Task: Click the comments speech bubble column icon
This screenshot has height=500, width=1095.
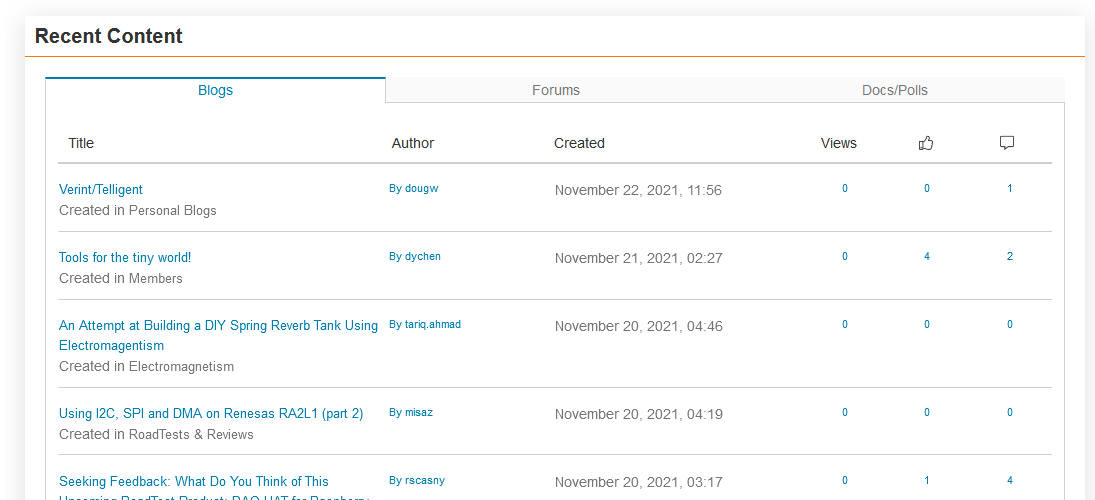Action: pyautogui.click(x=1007, y=143)
